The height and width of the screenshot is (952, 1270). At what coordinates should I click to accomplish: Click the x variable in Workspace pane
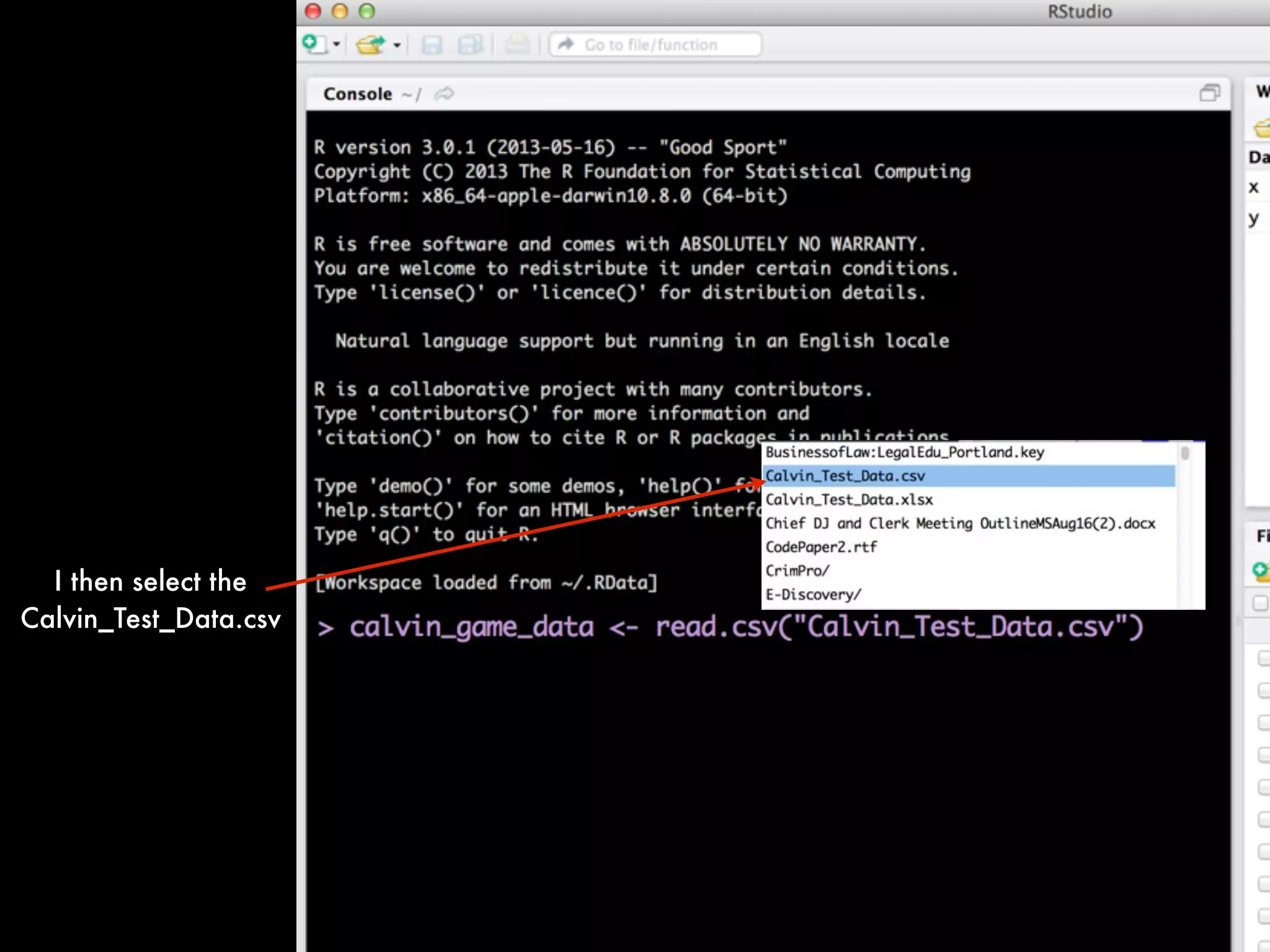pos(1254,187)
